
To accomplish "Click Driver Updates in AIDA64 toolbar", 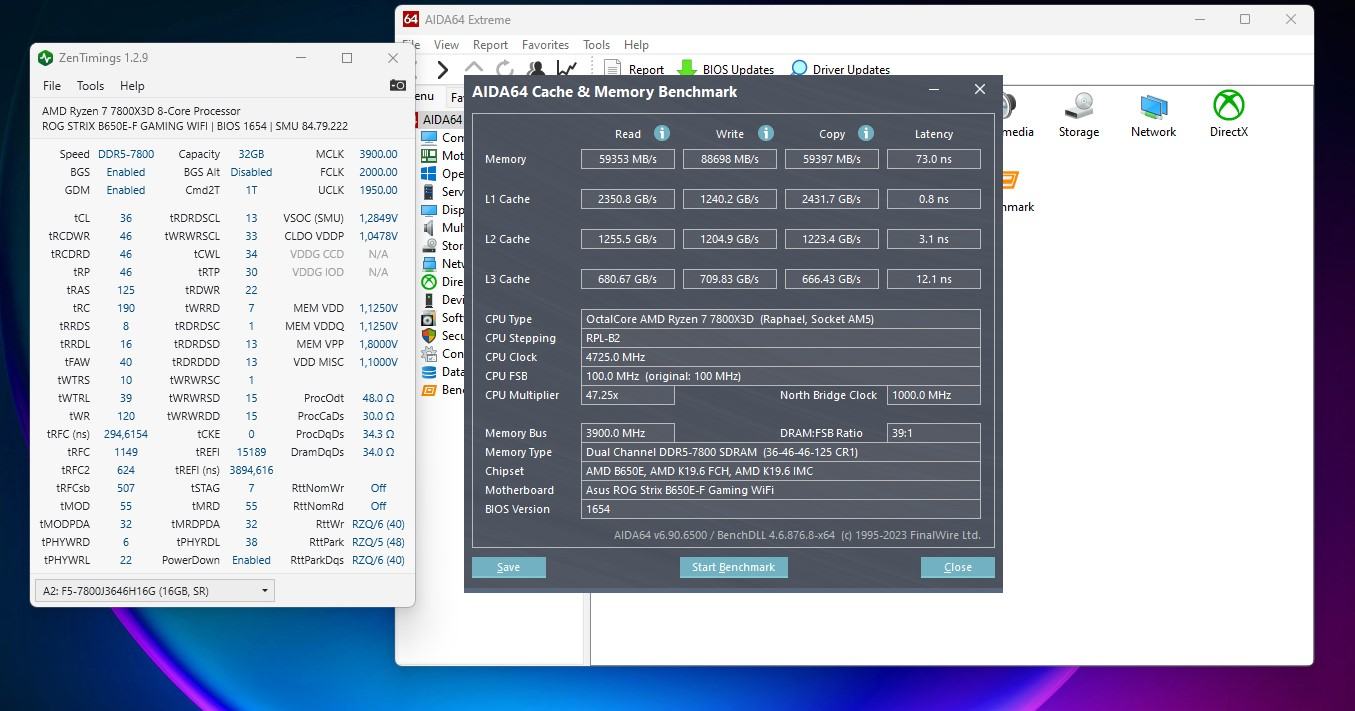I will [x=840, y=69].
